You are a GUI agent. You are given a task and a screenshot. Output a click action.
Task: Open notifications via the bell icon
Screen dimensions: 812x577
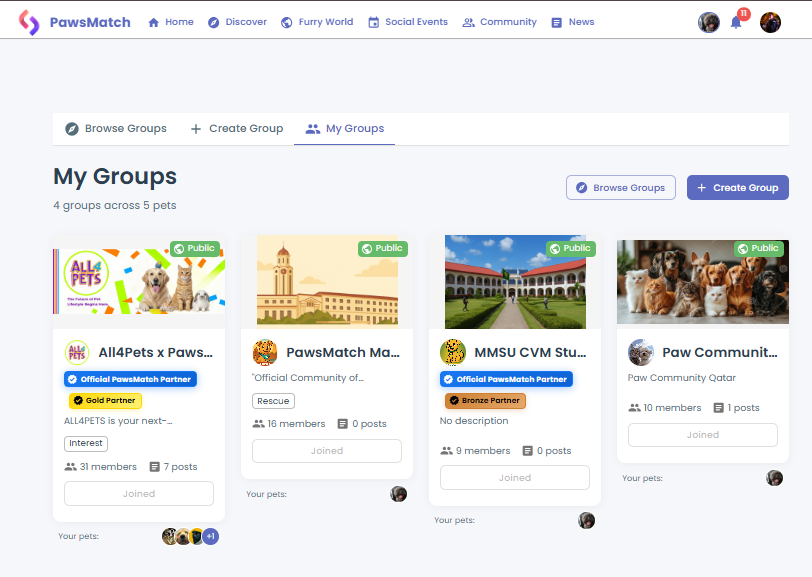pyautogui.click(x=738, y=21)
